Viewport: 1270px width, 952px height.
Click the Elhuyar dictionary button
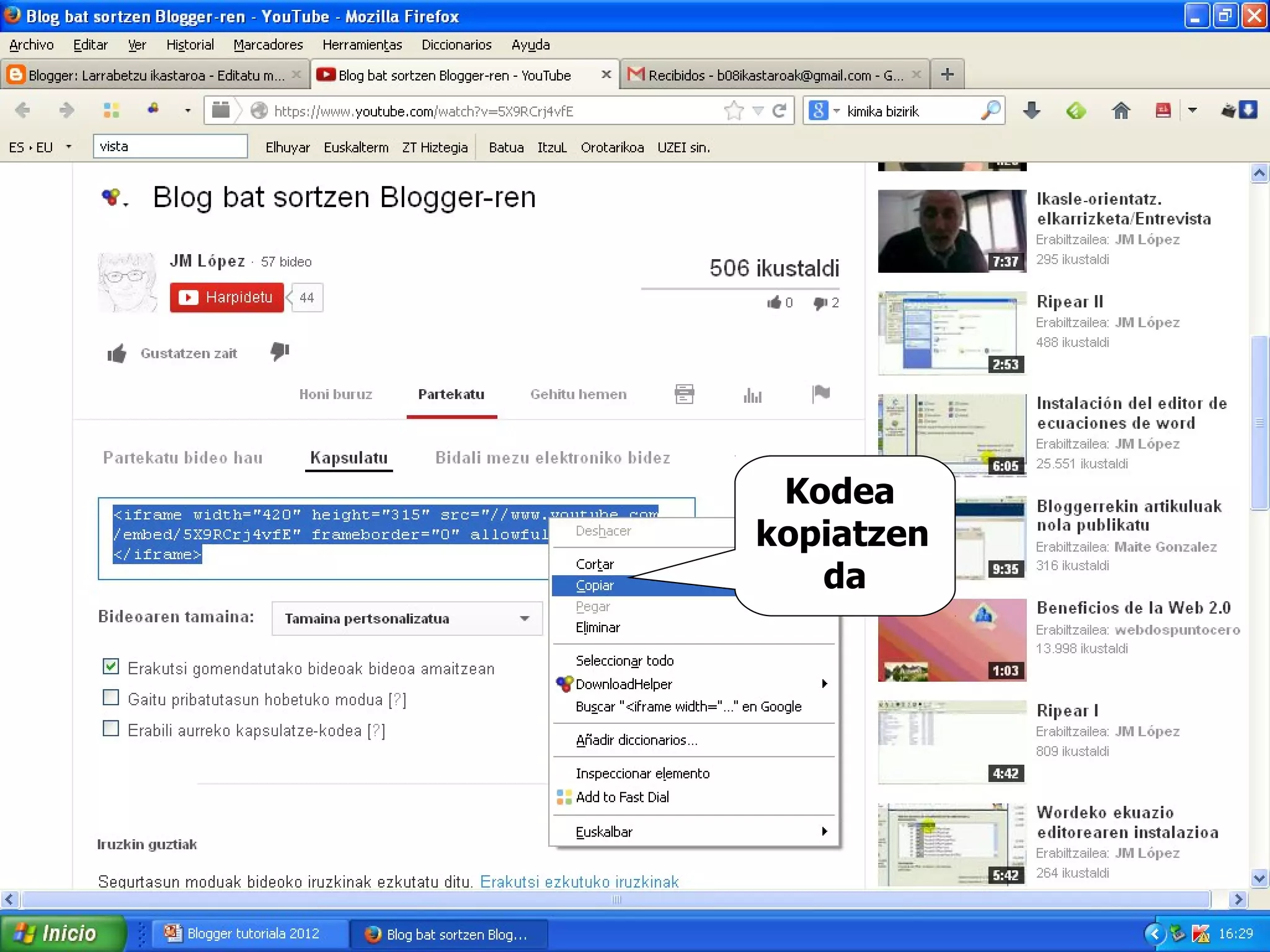click(287, 148)
